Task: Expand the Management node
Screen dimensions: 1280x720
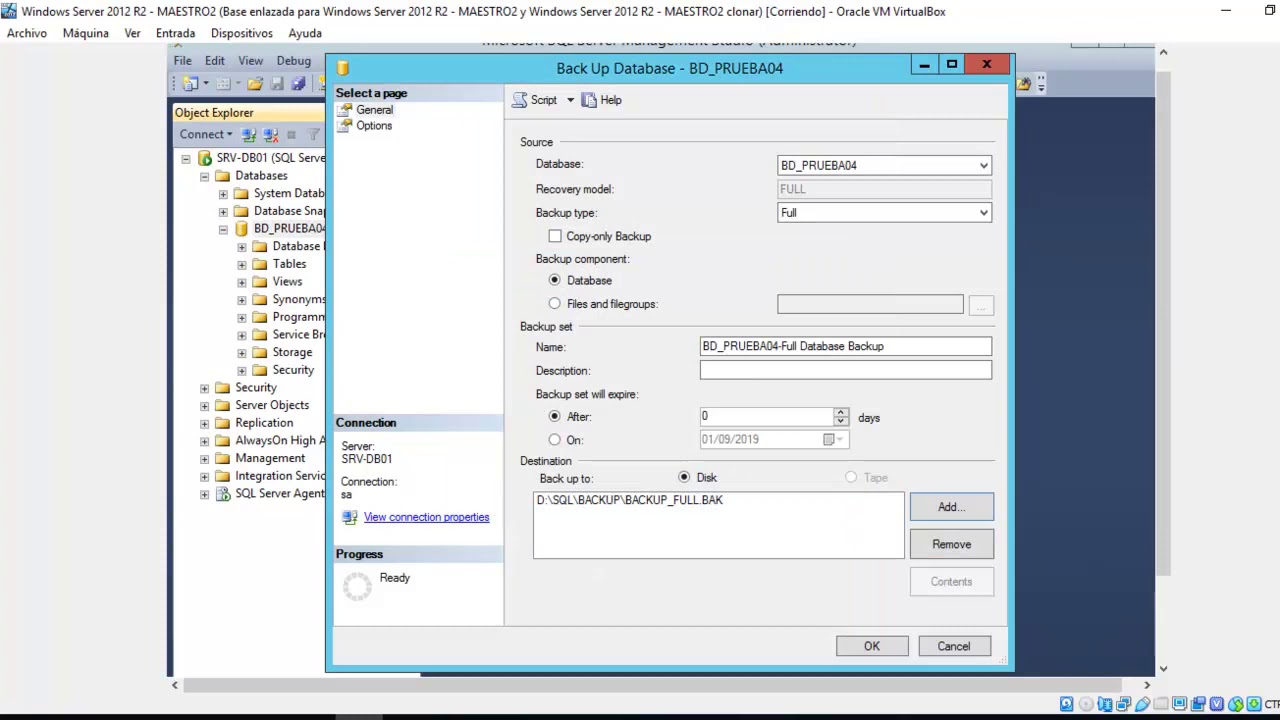Action: 205,458
